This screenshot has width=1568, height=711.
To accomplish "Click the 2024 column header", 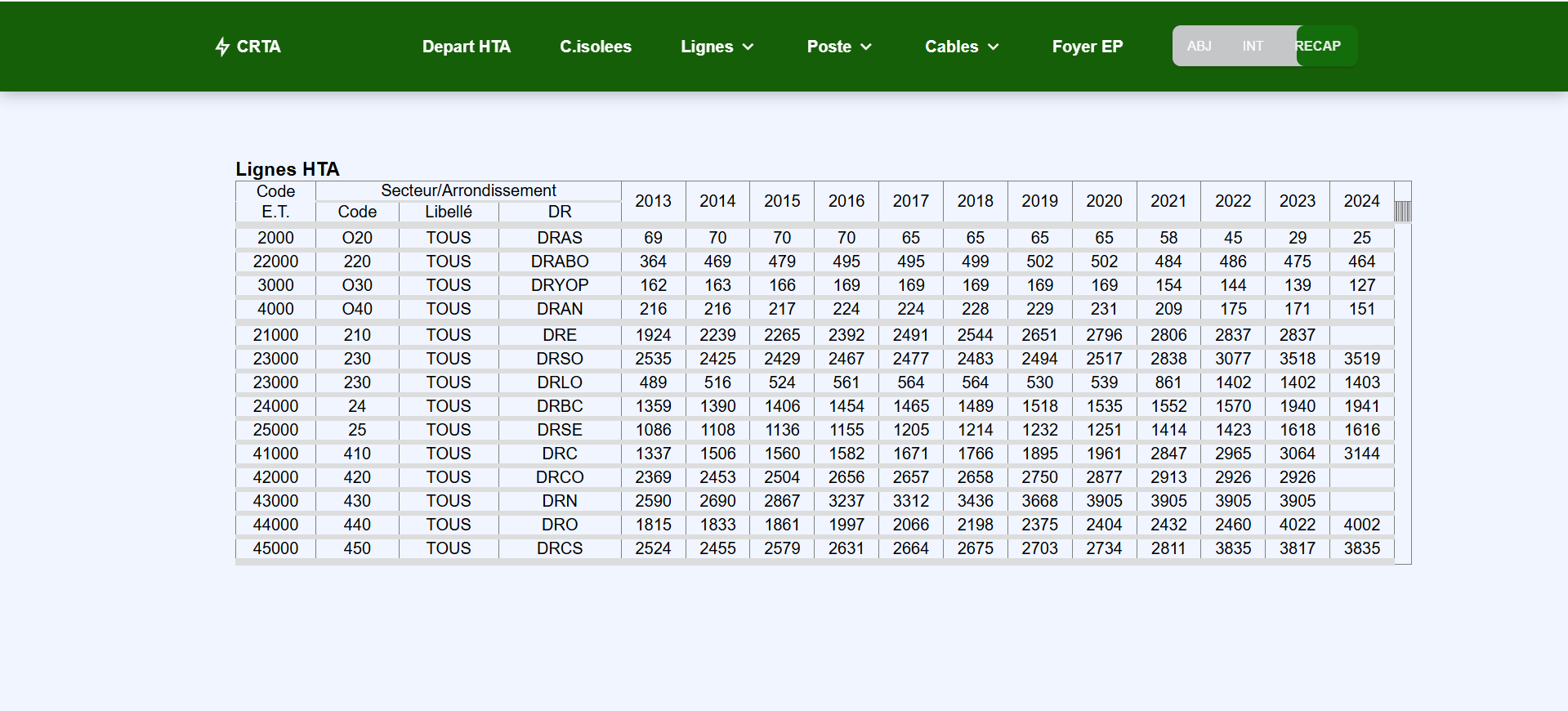I will point(1361,201).
